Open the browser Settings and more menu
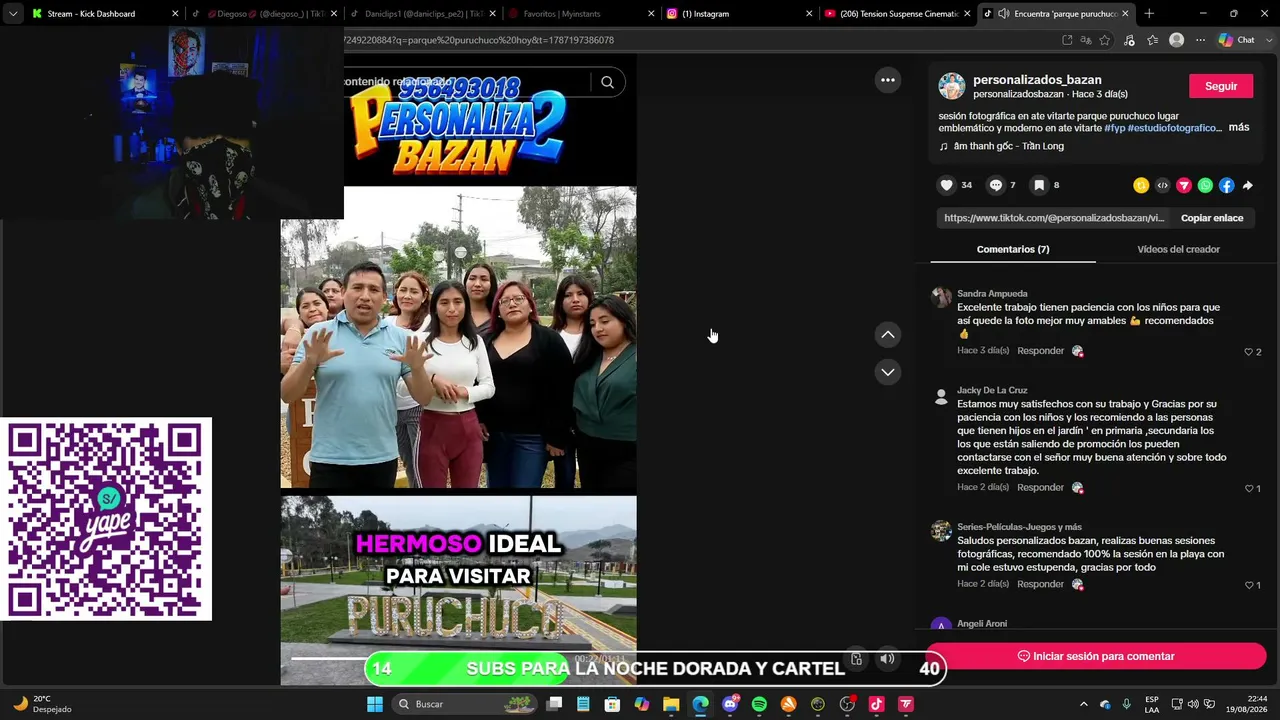 pos(1200,40)
